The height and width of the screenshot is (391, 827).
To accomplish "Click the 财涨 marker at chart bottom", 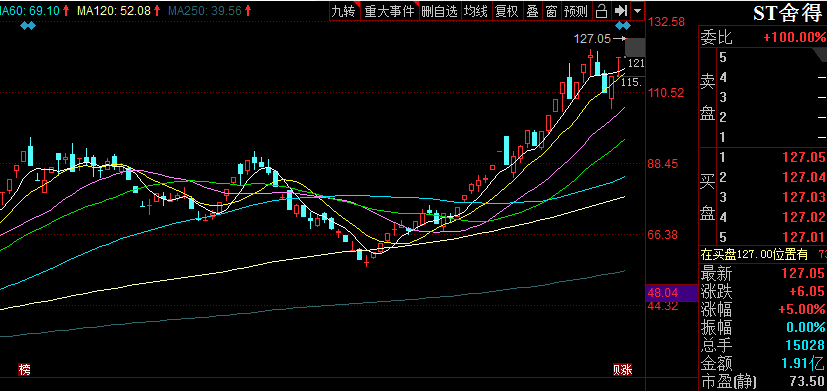I will pyautogui.click(x=622, y=369).
